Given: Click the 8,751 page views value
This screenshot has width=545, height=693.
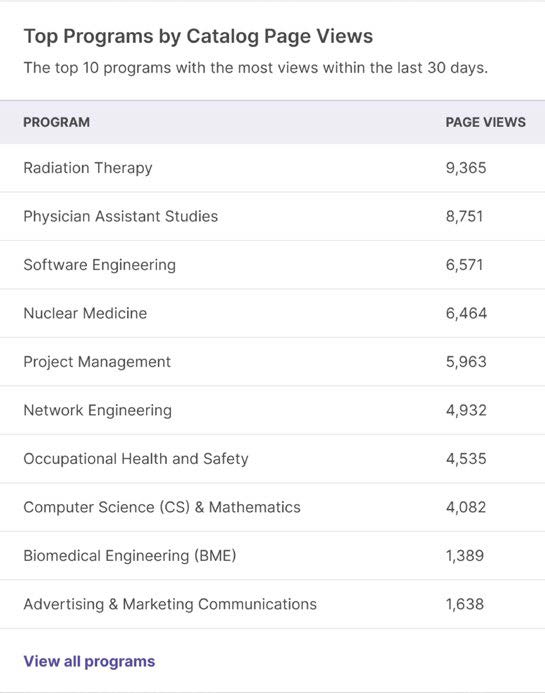Looking at the screenshot, I should pos(464,217).
